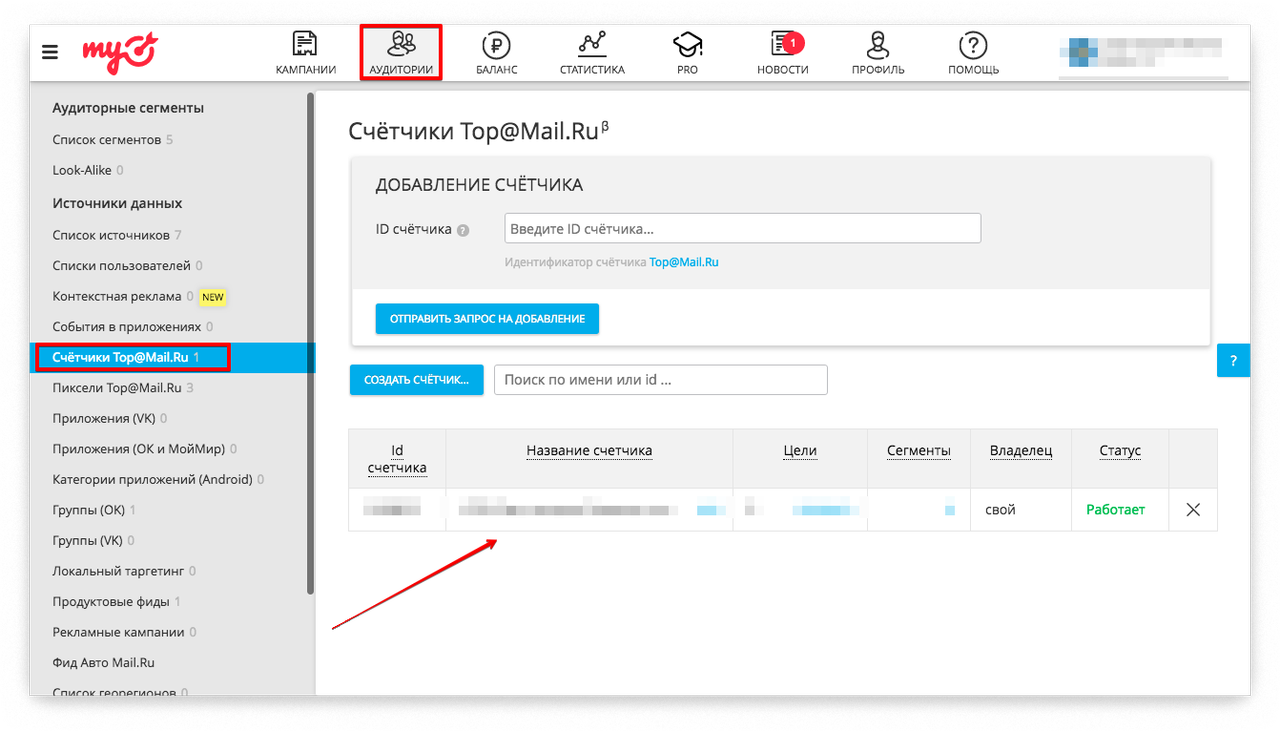Open the Профиль section
Viewport: 1280px width, 731px height.
click(x=878, y=53)
